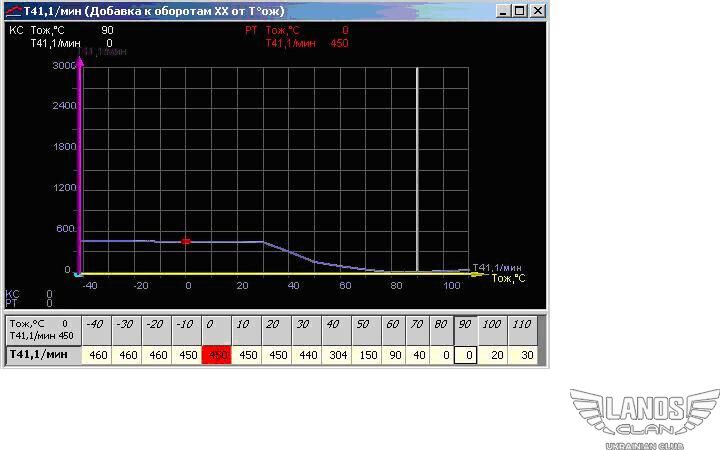Screen dimensions: 720x450
Task: Select the cell with value 440
Action: click(308, 355)
